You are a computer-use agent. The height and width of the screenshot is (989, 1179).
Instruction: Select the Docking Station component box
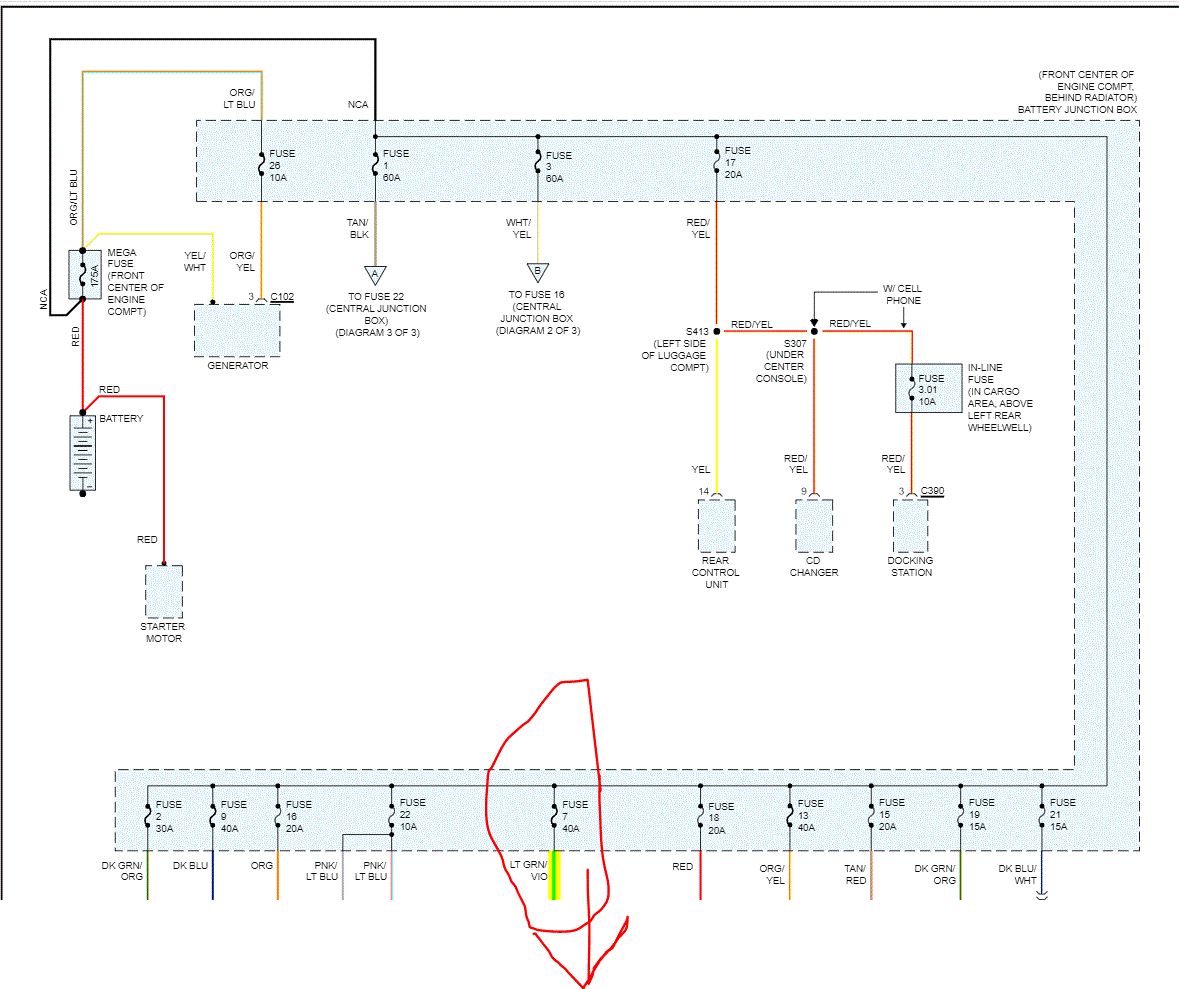911,526
